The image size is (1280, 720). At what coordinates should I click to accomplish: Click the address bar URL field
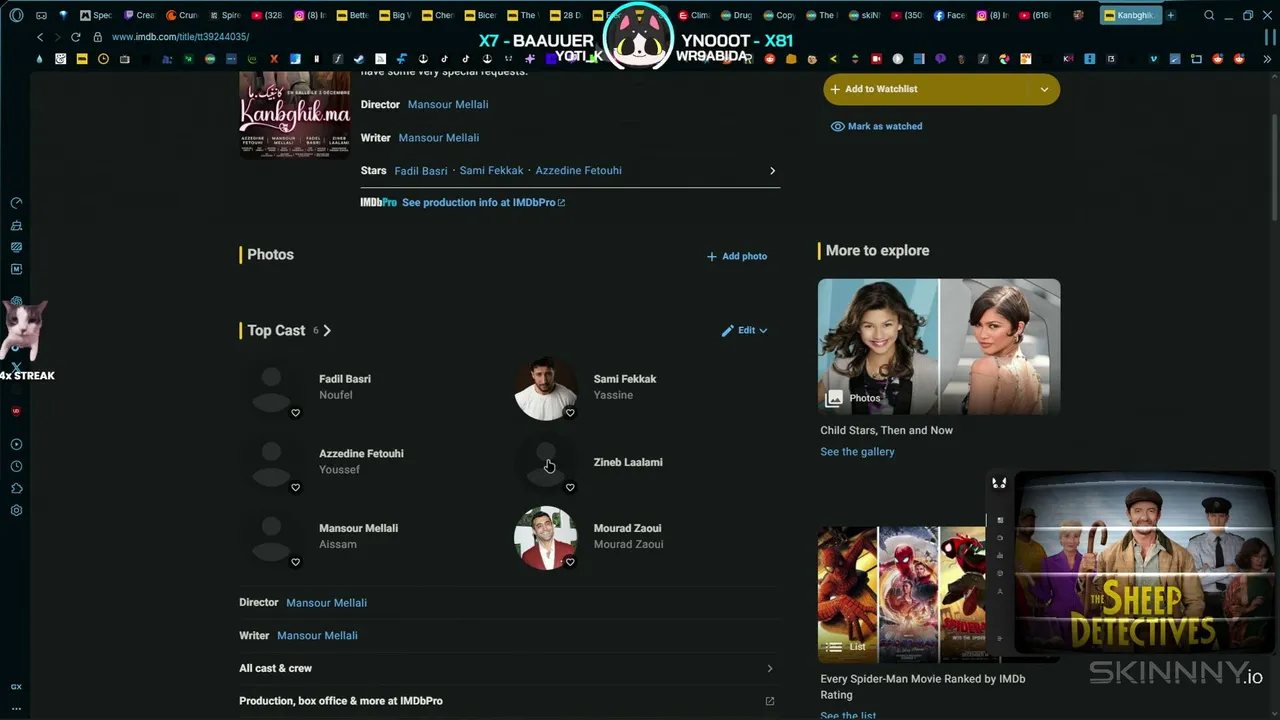coord(180,37)
